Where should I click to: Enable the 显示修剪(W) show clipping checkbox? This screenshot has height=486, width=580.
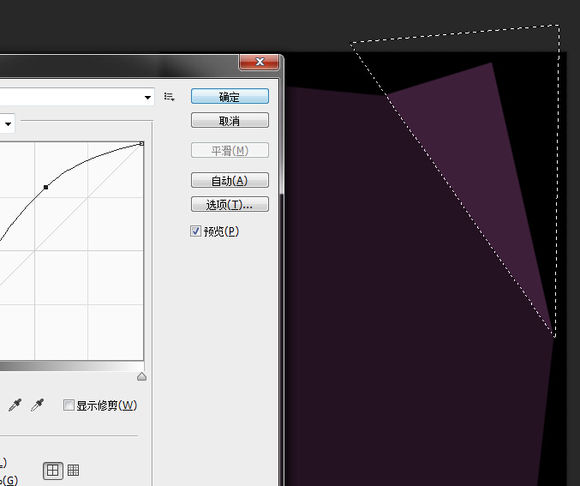(68, 405)
